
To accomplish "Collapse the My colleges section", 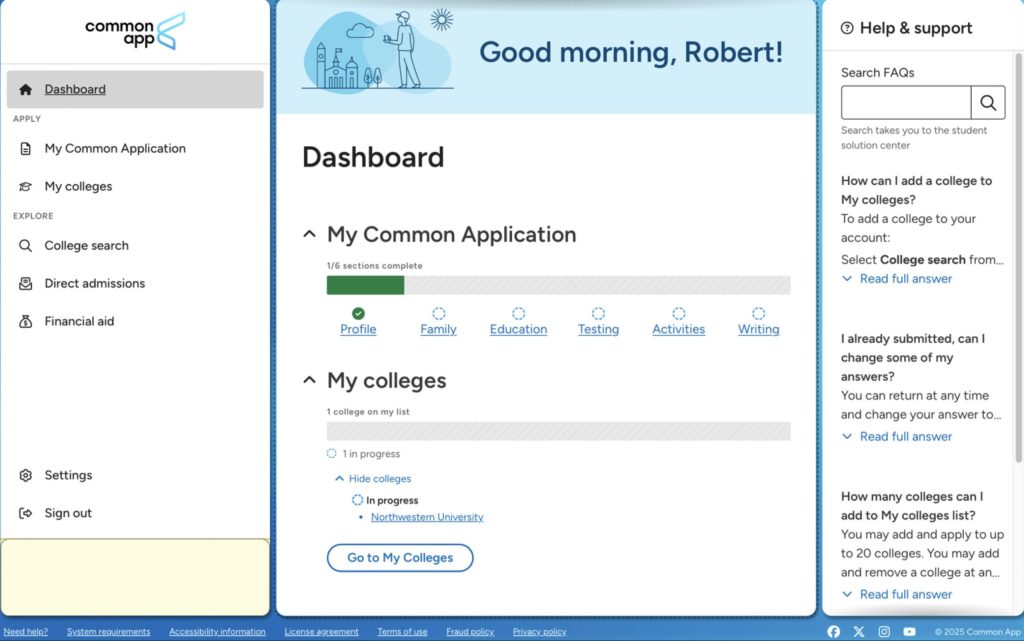I will tap(310, 381).
